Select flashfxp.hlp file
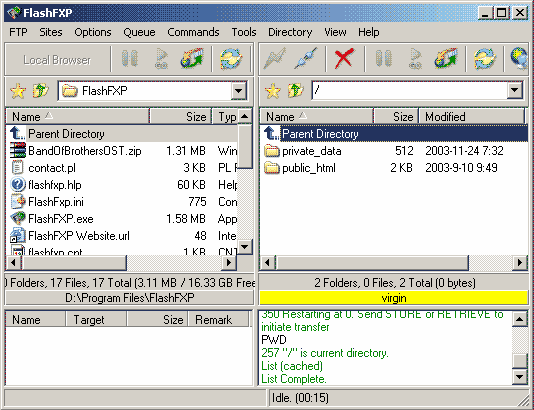Viewport: 534px width, 410px height. [122, 185]
